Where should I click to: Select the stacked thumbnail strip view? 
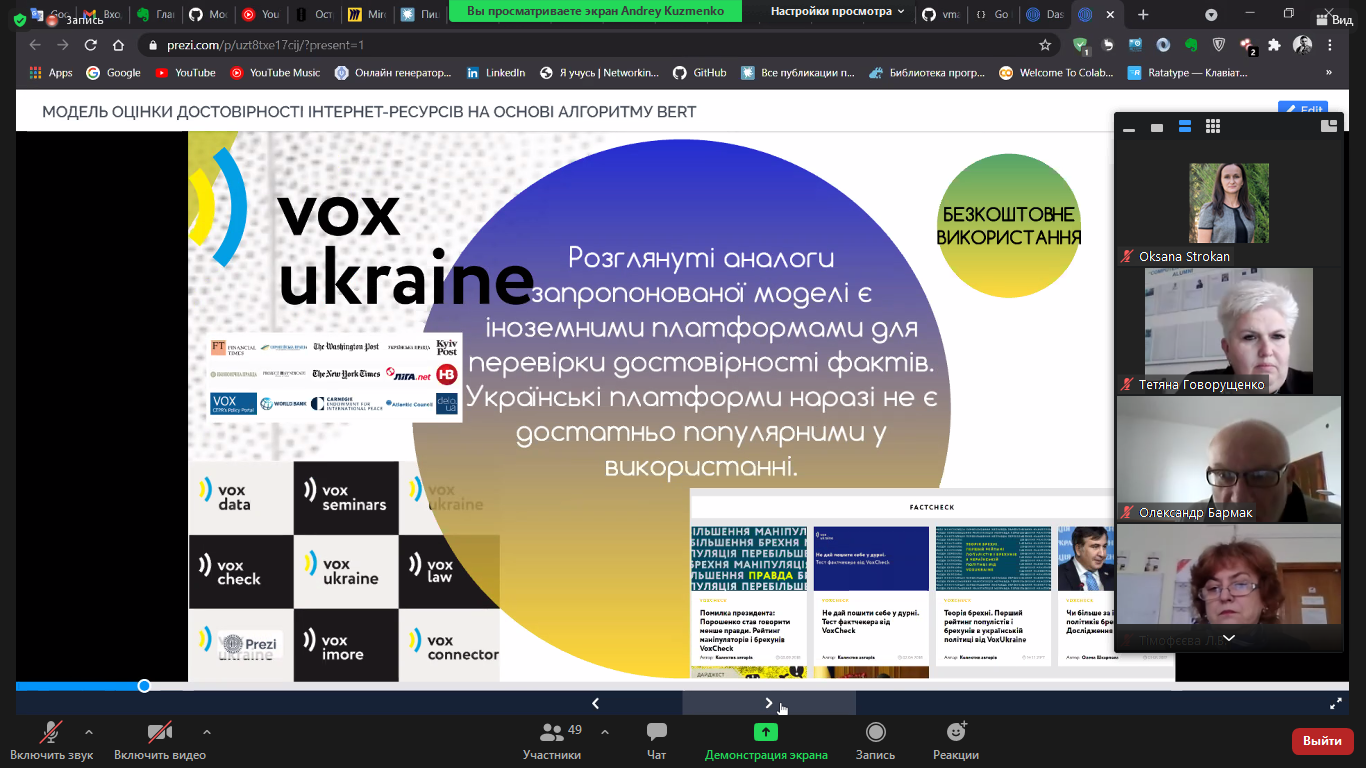[1185, 127]
